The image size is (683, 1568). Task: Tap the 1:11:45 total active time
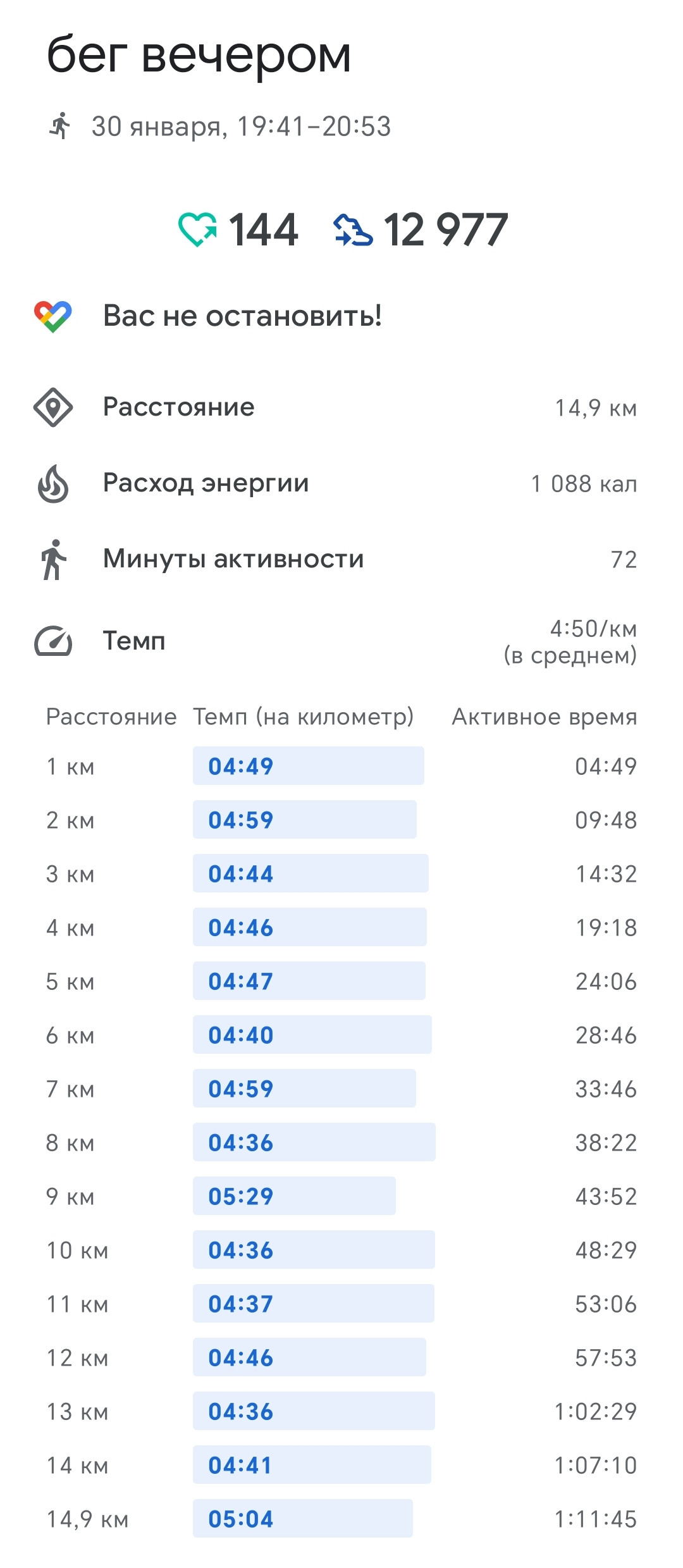coord(596,1519)
